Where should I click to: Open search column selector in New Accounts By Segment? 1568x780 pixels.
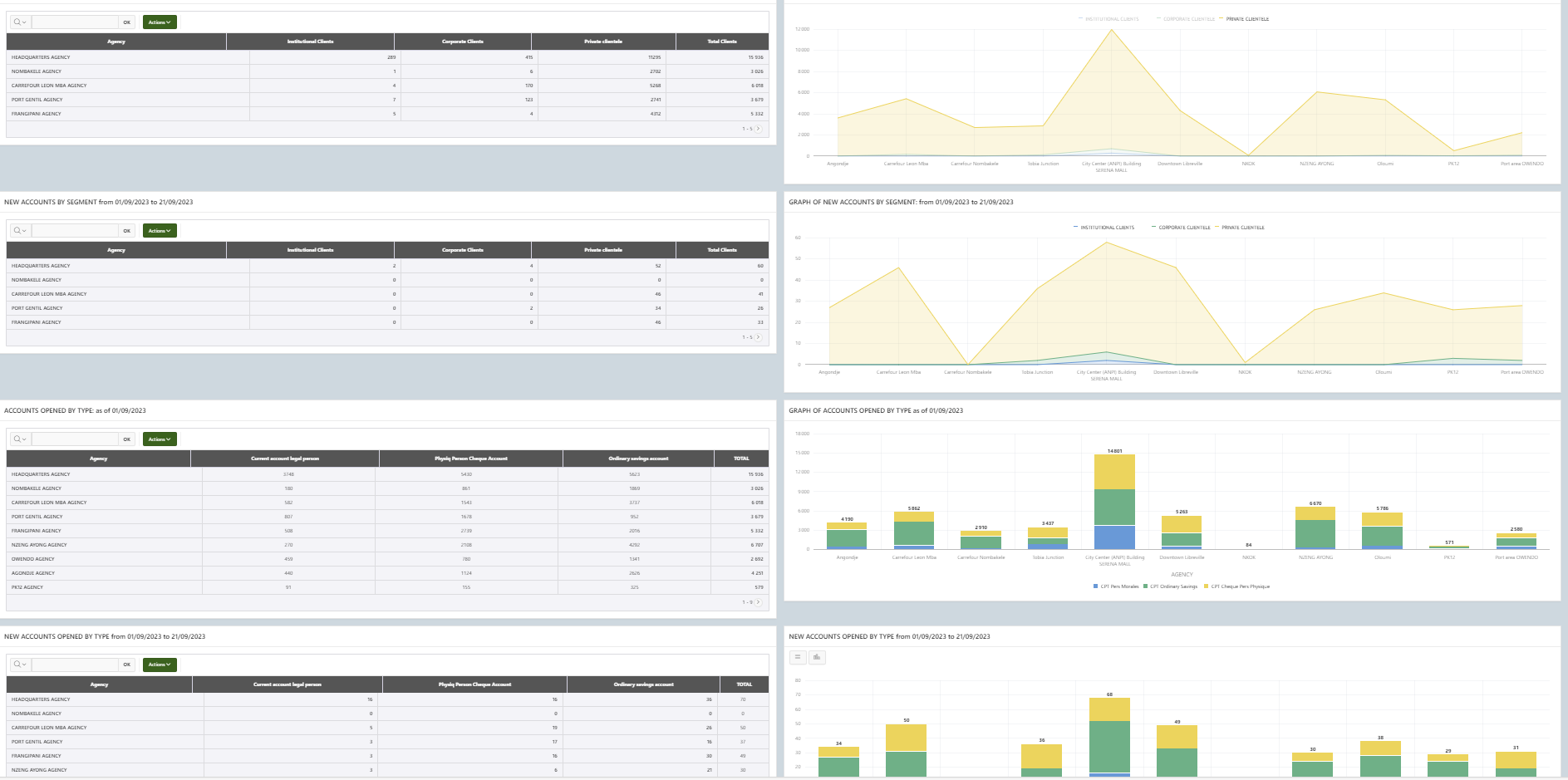pyautogui.click(x=20, y=231)
